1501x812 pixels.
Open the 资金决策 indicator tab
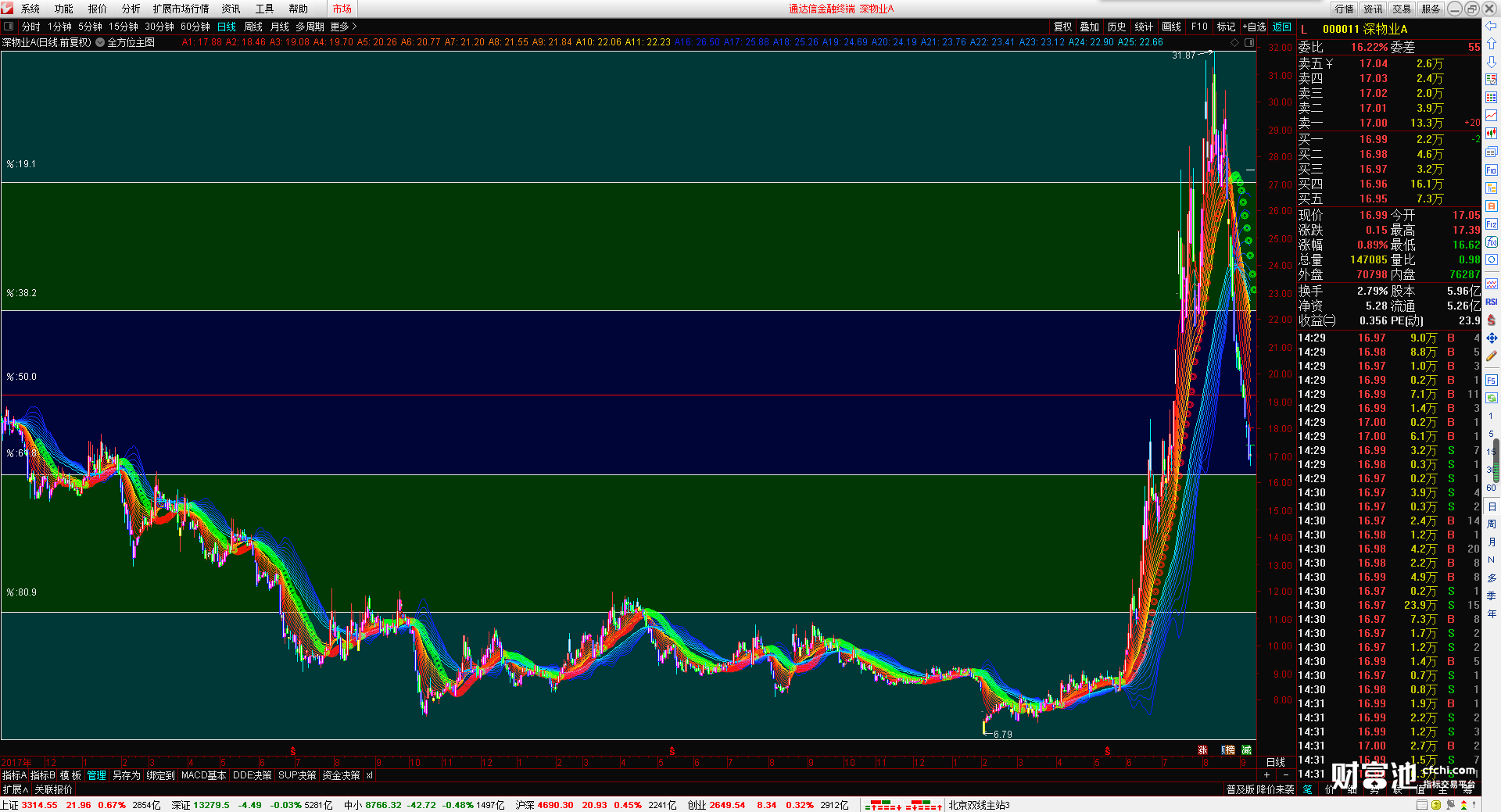coord(341,775)
